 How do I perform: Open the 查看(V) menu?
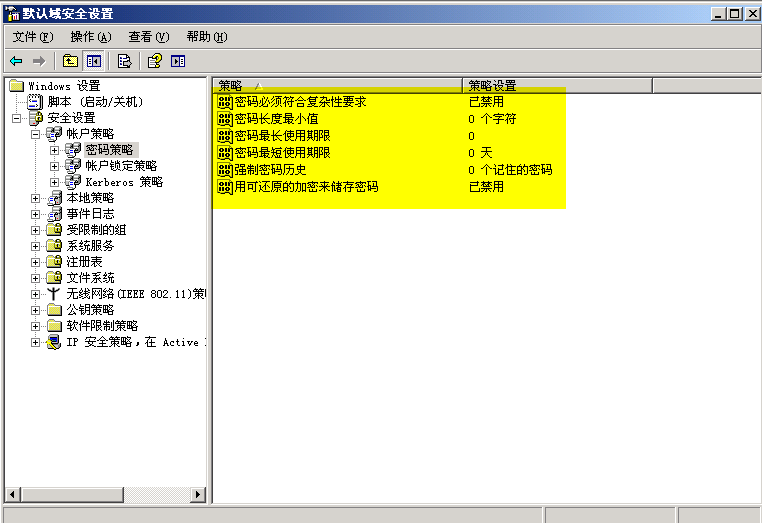[149, 37]
